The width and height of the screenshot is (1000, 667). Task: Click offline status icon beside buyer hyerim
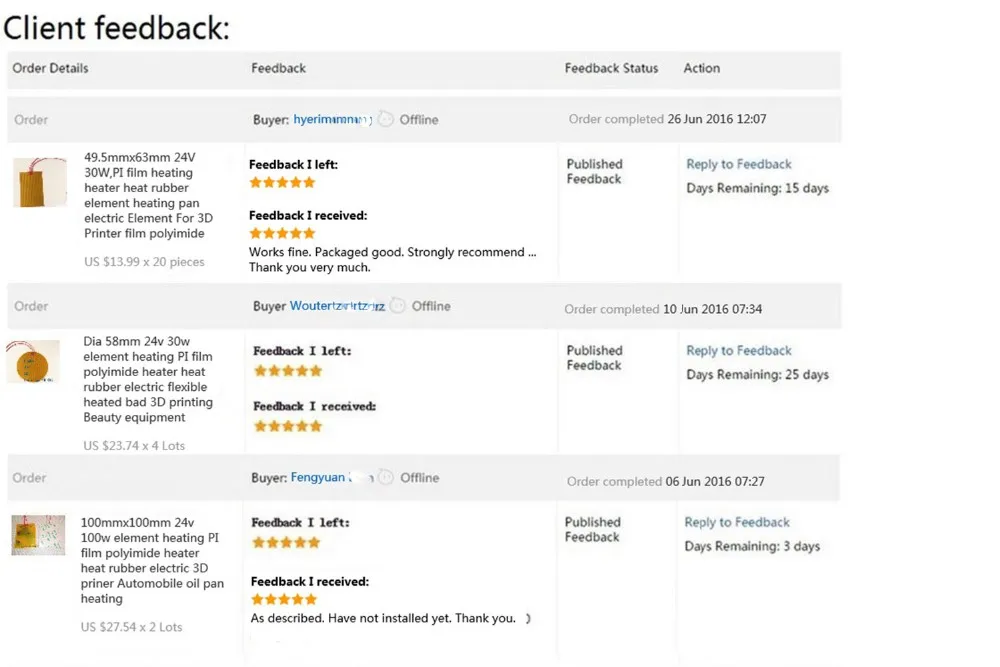pyautogui.click(x=386, y=119)
